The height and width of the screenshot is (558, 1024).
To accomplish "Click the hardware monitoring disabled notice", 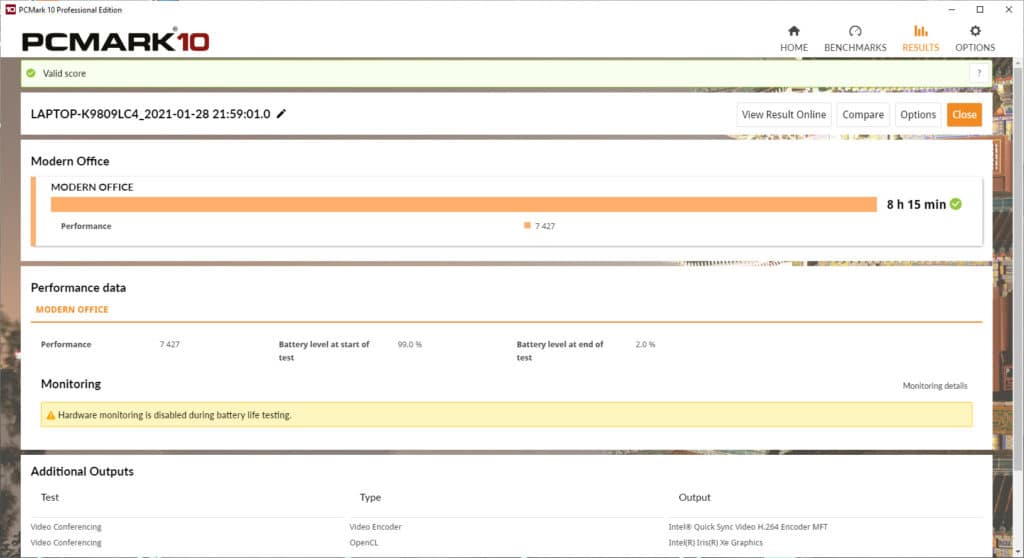I will click(506, 415).
